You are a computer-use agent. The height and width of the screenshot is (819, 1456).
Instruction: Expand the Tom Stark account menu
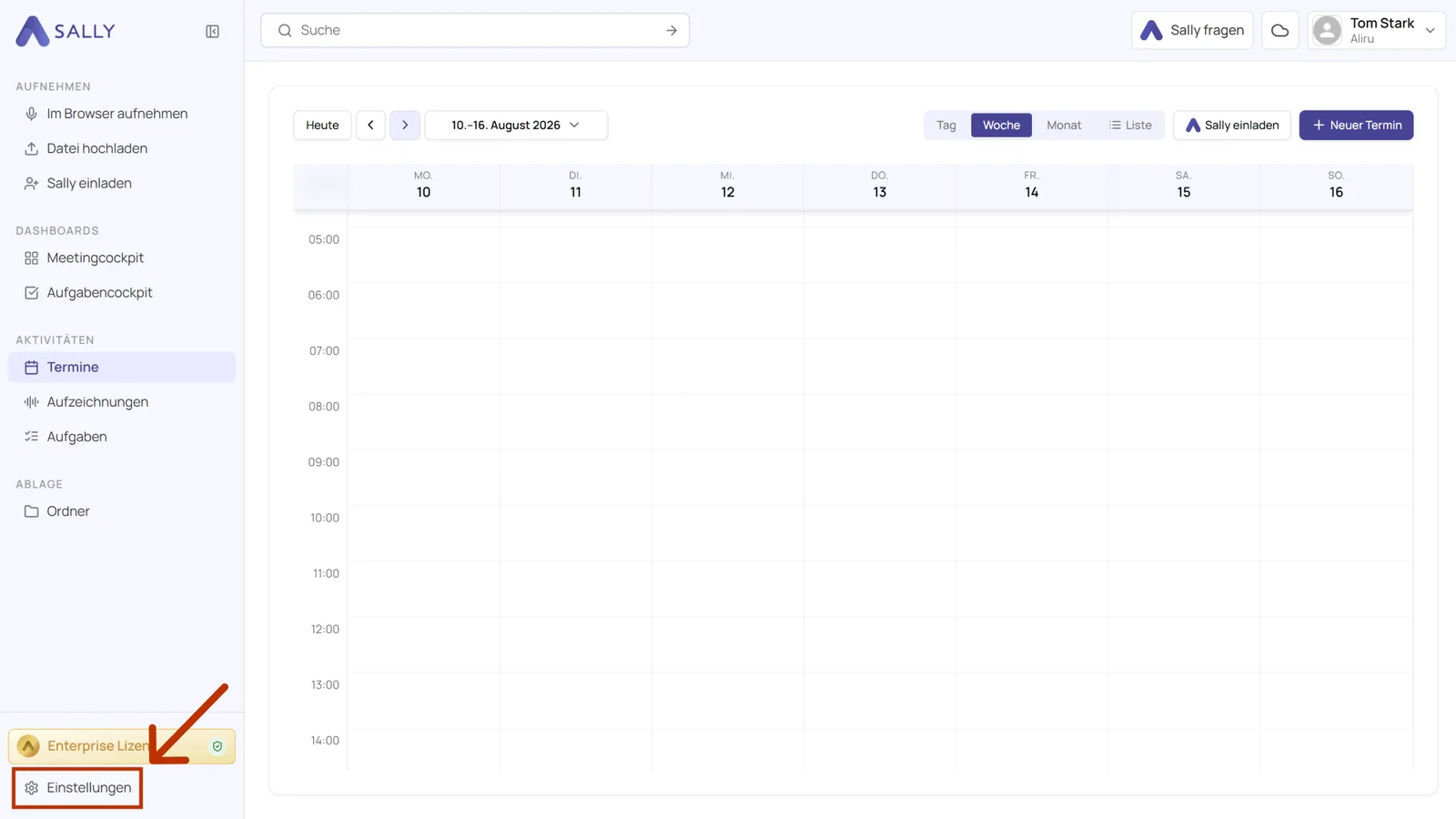pos(1376,30)
